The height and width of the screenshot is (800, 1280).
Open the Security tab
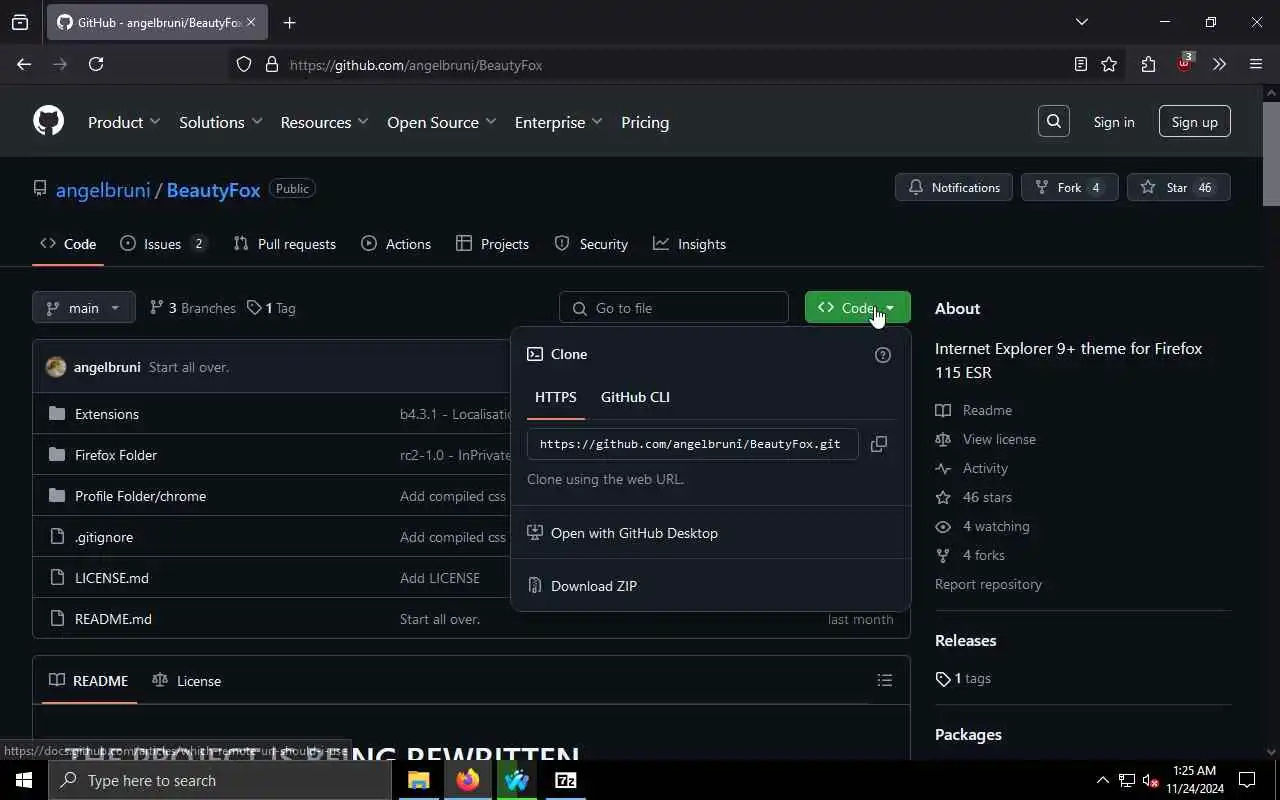[591, 244]
